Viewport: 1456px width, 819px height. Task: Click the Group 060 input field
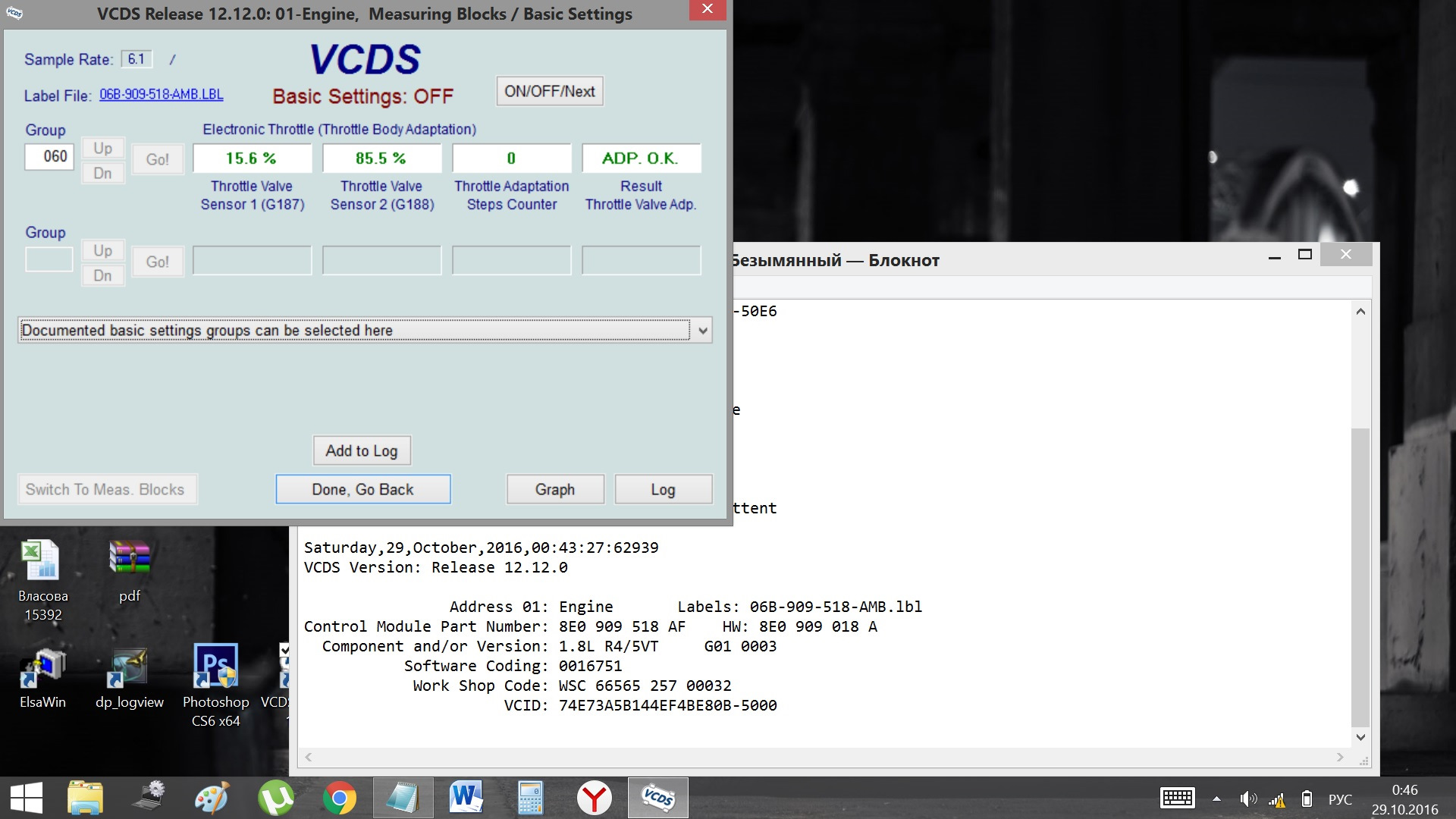coord(49,157)
